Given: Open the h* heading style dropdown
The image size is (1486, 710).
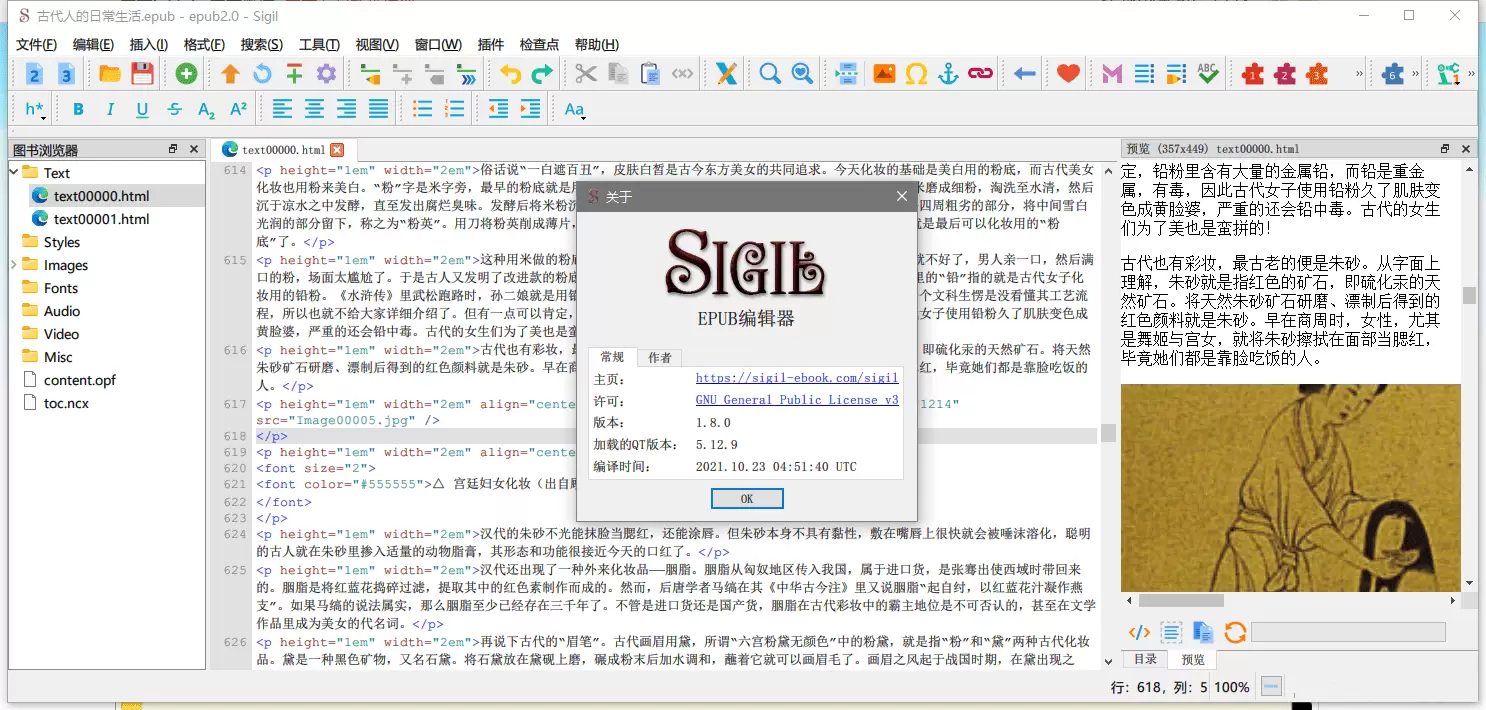Looking at the screenshot, I should tap(35, 109).
